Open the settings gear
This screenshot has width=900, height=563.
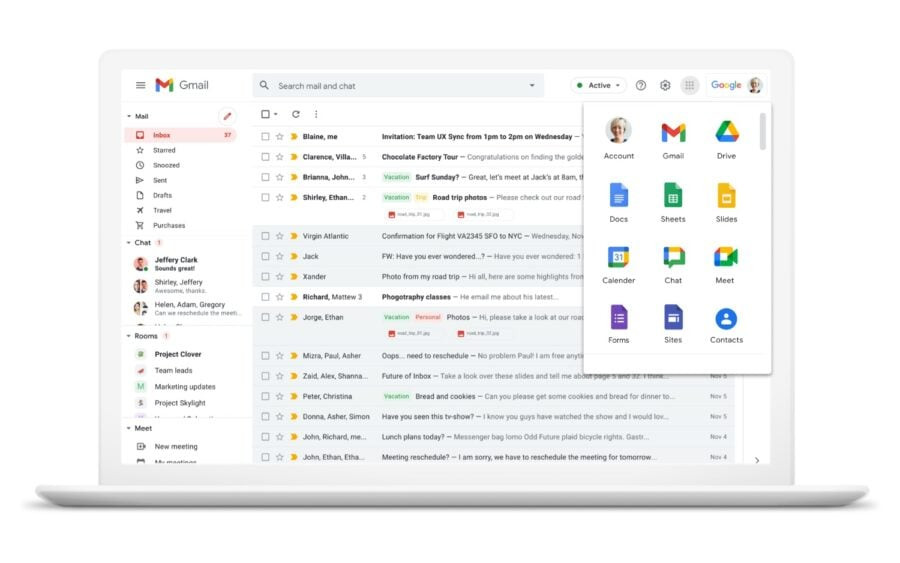click(665, 86)
